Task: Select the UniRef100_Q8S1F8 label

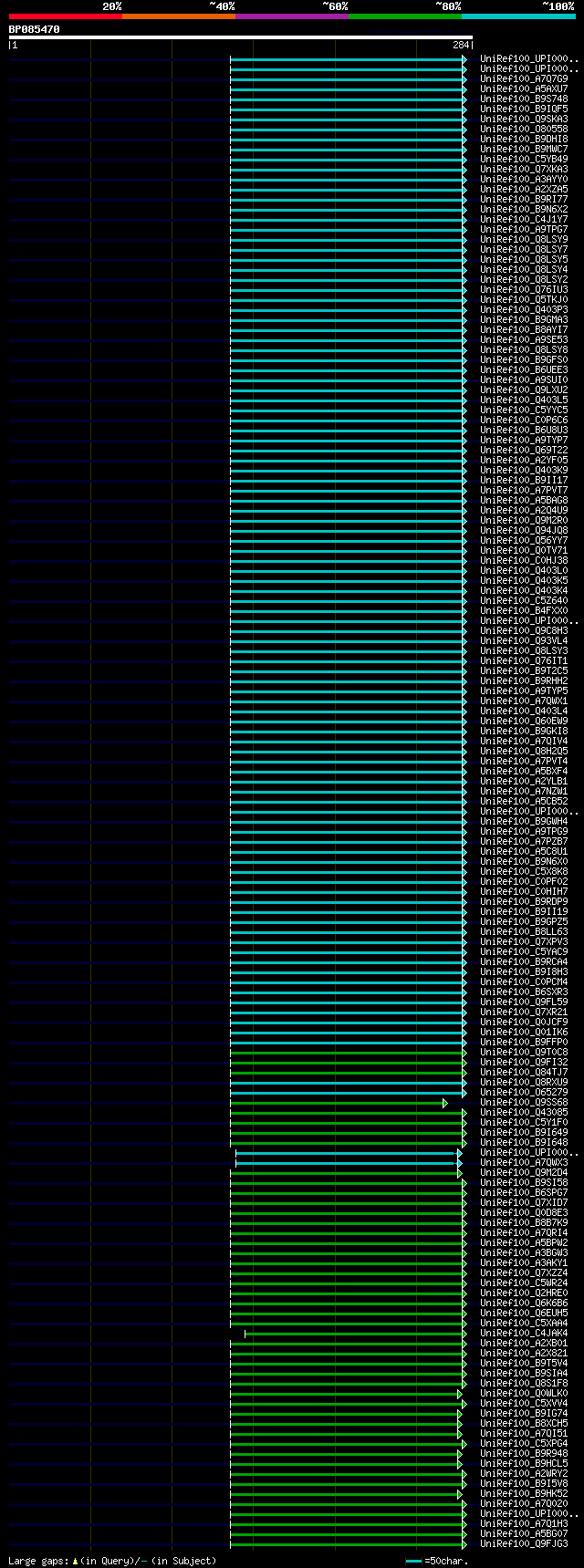Action: click(x=524, y=1384)
